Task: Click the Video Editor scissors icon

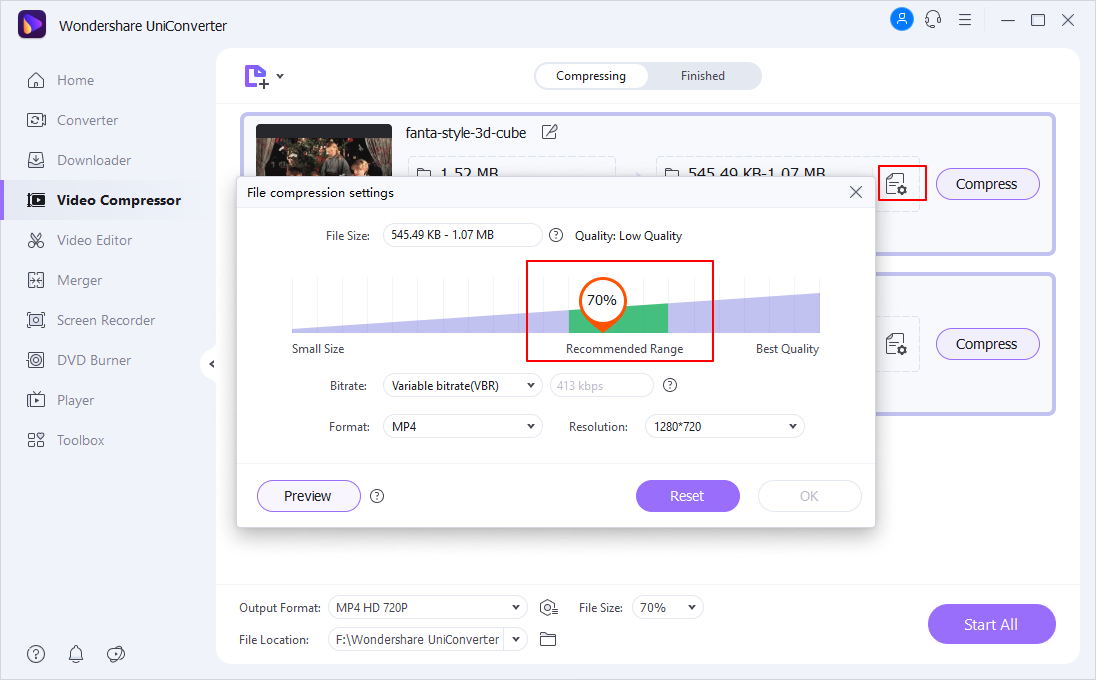Action: (36, 240)
